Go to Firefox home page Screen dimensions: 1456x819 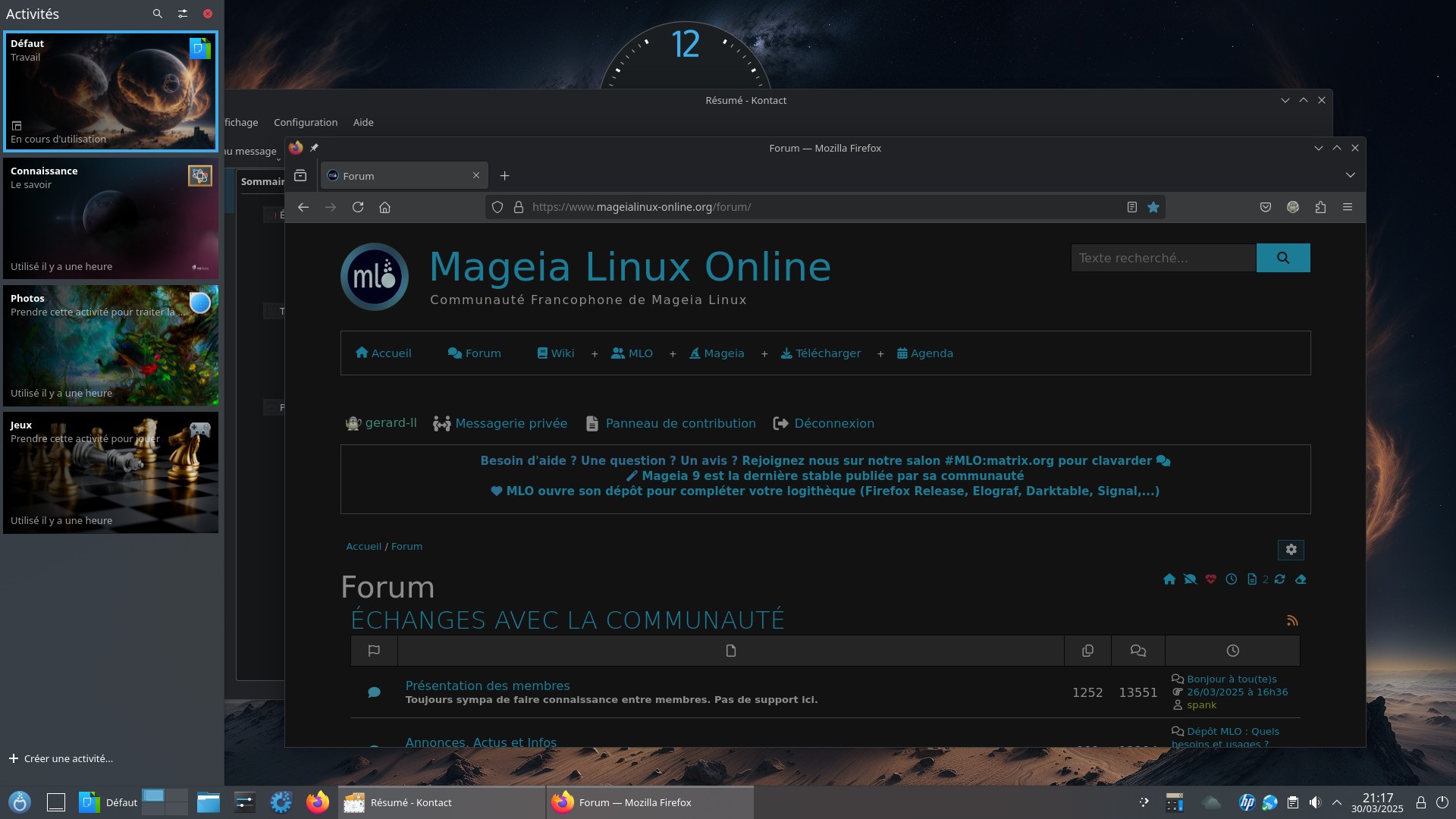384,207
